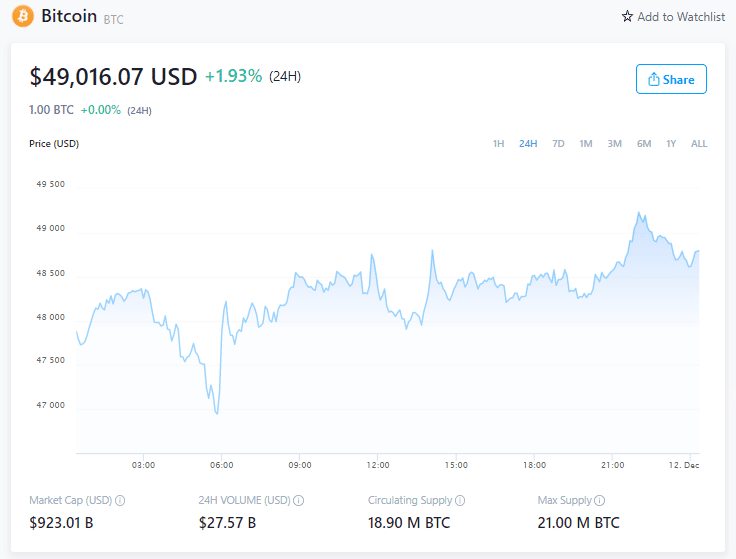The image size is (736, 559).
Task: Click the Price (USD) axis label
Action: coord(54,144)
